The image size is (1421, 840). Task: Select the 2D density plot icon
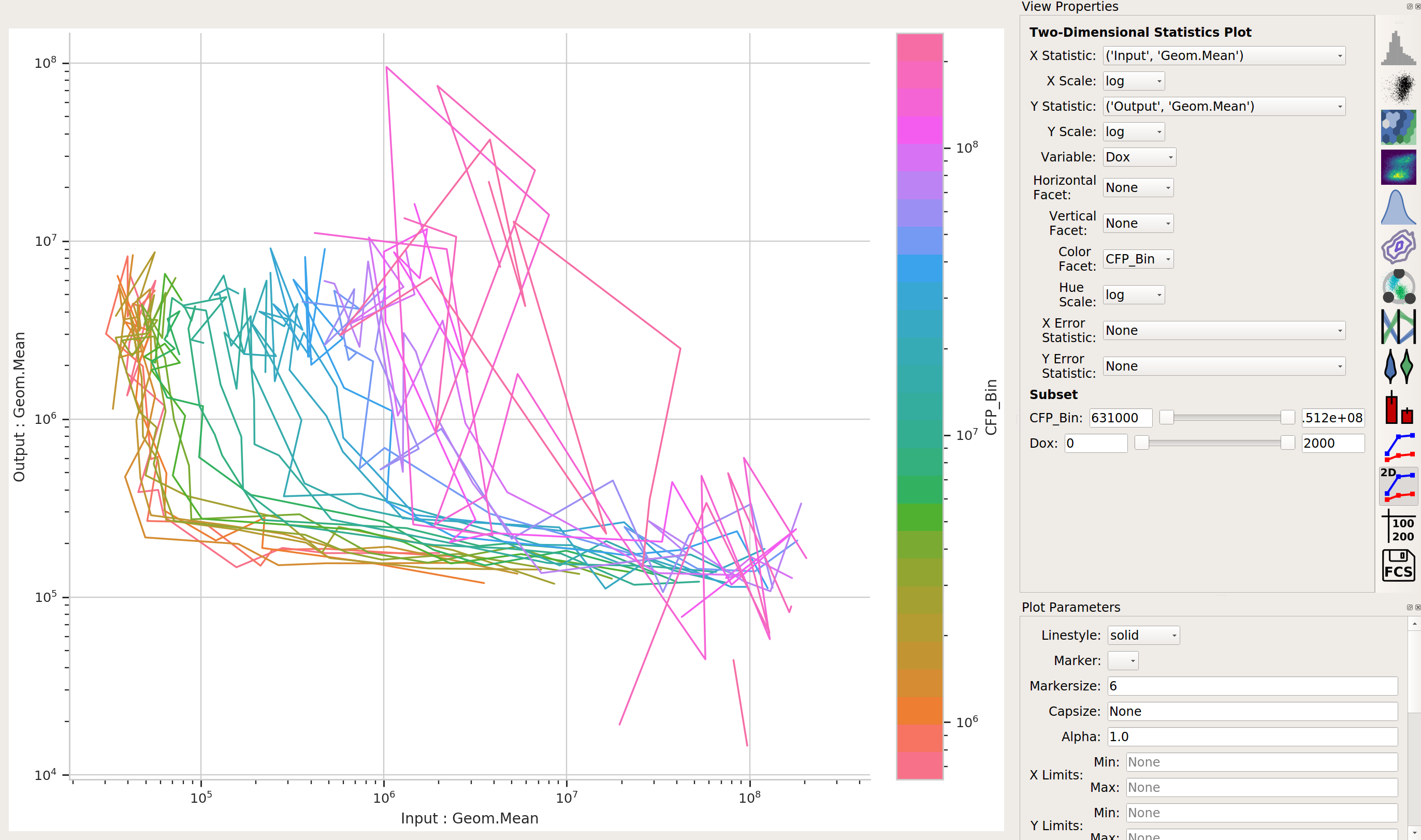tap(1398, 167)
